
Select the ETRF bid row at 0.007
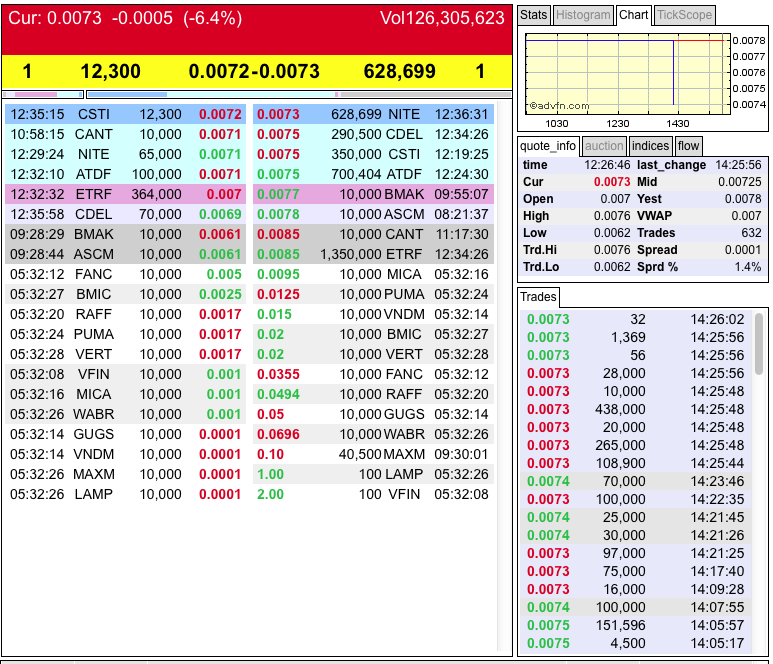[126, 194]
